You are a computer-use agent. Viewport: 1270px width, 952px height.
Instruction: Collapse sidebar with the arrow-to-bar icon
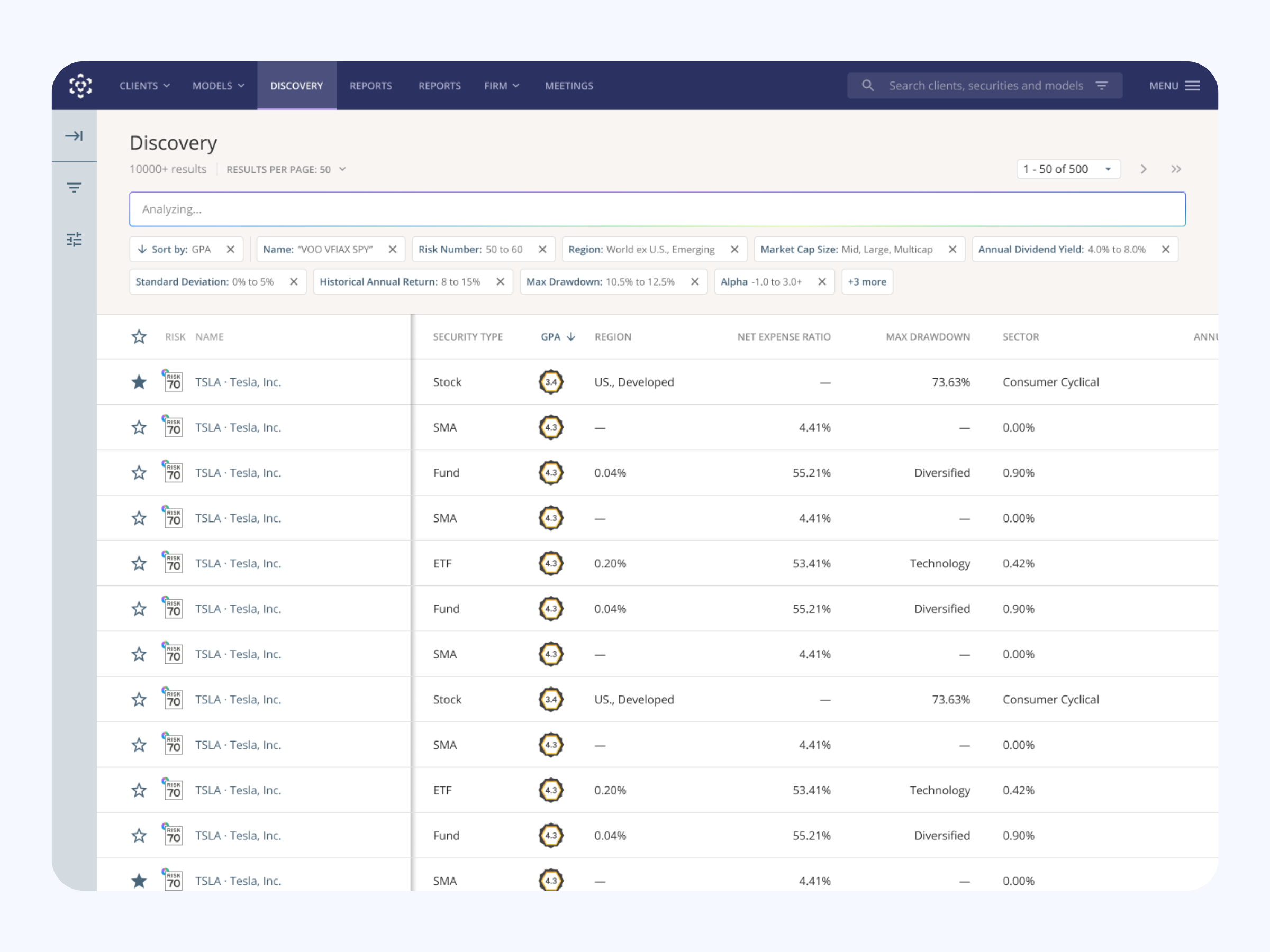click(74, 136)
